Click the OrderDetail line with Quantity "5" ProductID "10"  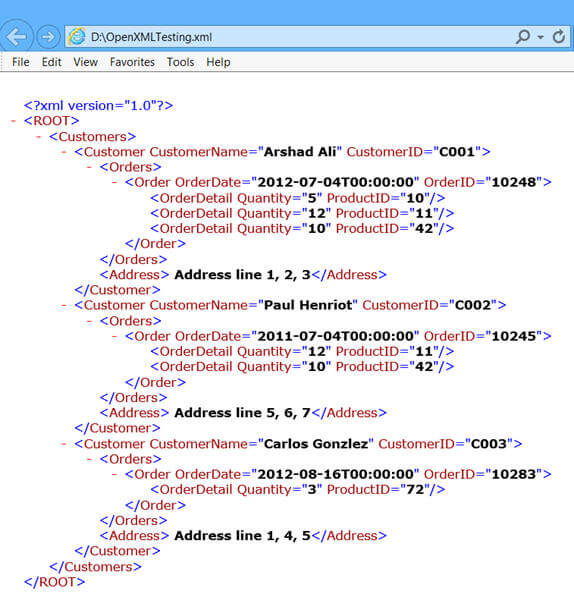pyautogui.click(x=298, y=198)
